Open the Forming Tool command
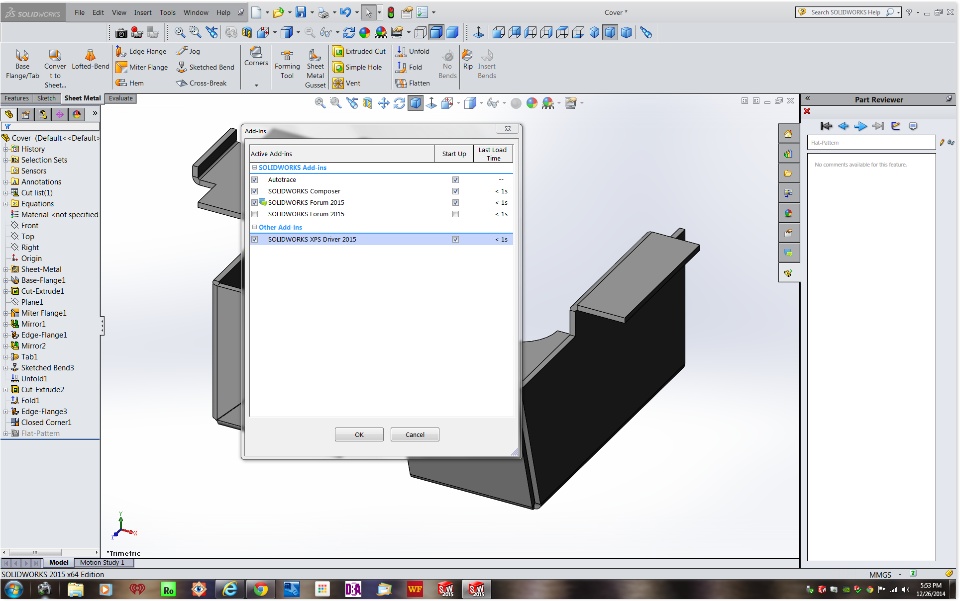 (287, 65)
